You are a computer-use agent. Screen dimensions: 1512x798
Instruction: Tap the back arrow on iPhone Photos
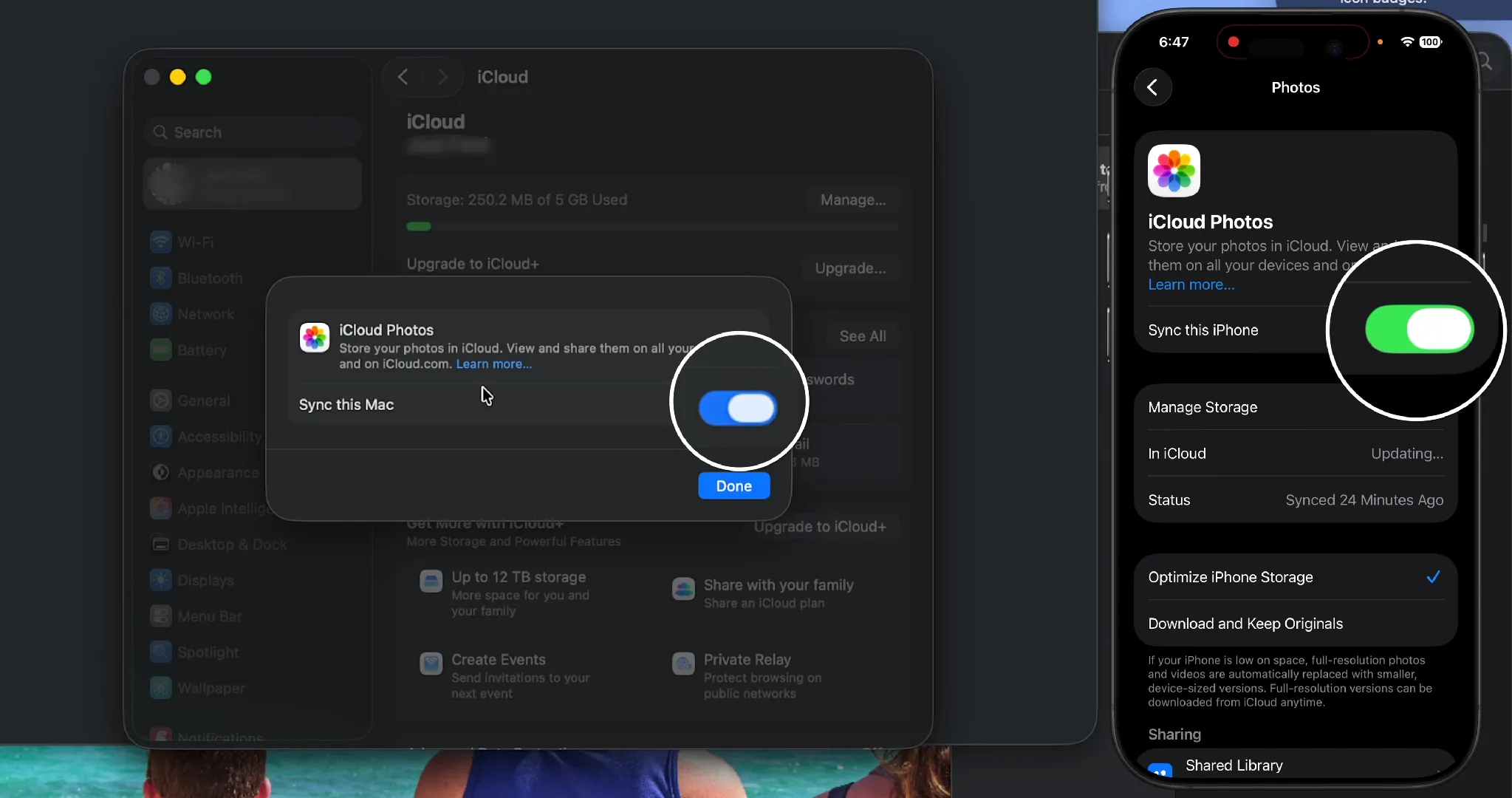point(1152,87)
